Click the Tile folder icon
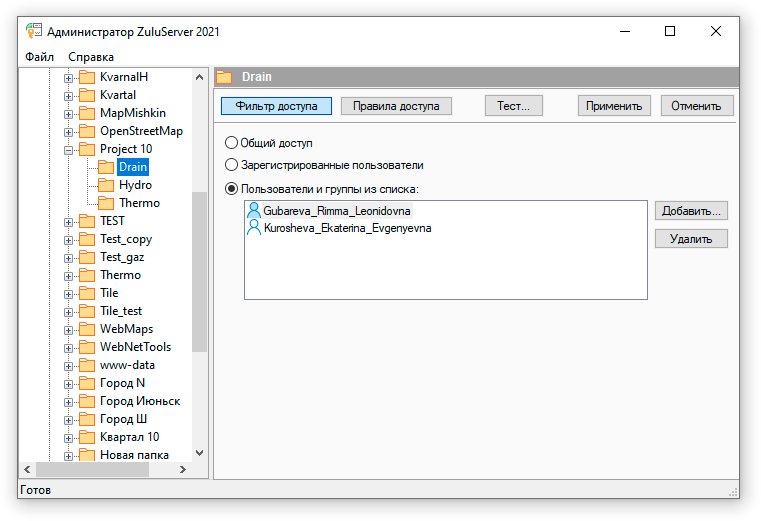 coord(87,293)
